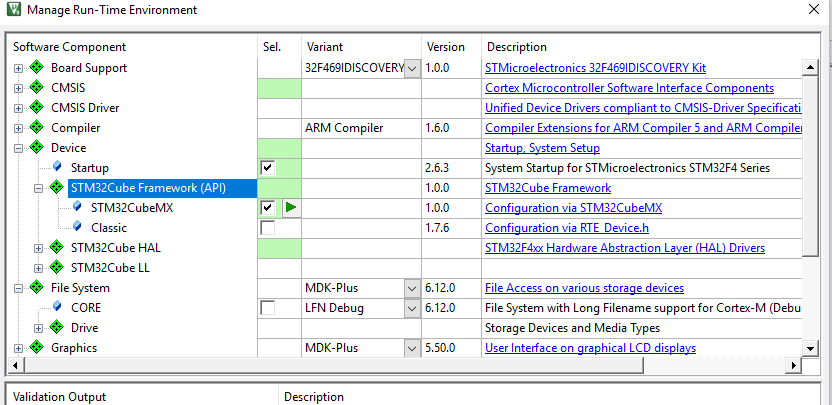832x405 pixels.
Task: Expand the STM32Cube LL node
Action: [39, 269]
